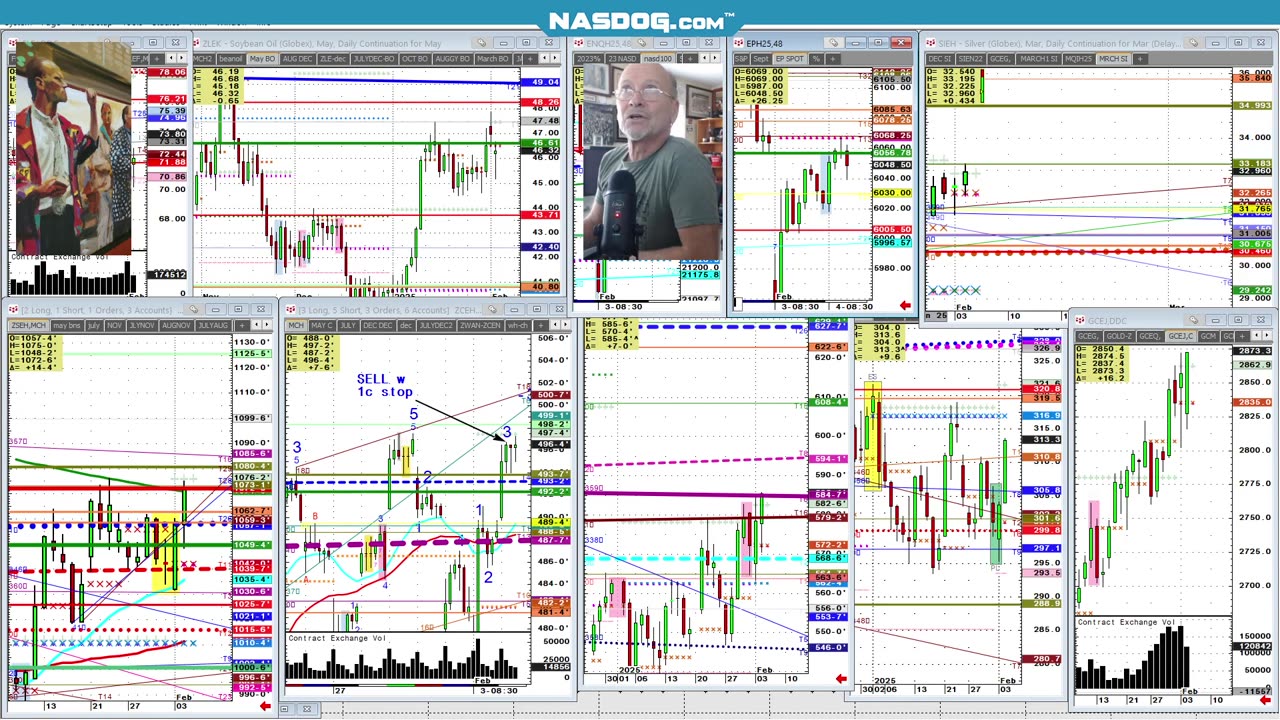Click the link icon in Soybean Oil title bar
Viewport: 1280px width, 720px height.
pyautogui.click(x=482, y=43)
